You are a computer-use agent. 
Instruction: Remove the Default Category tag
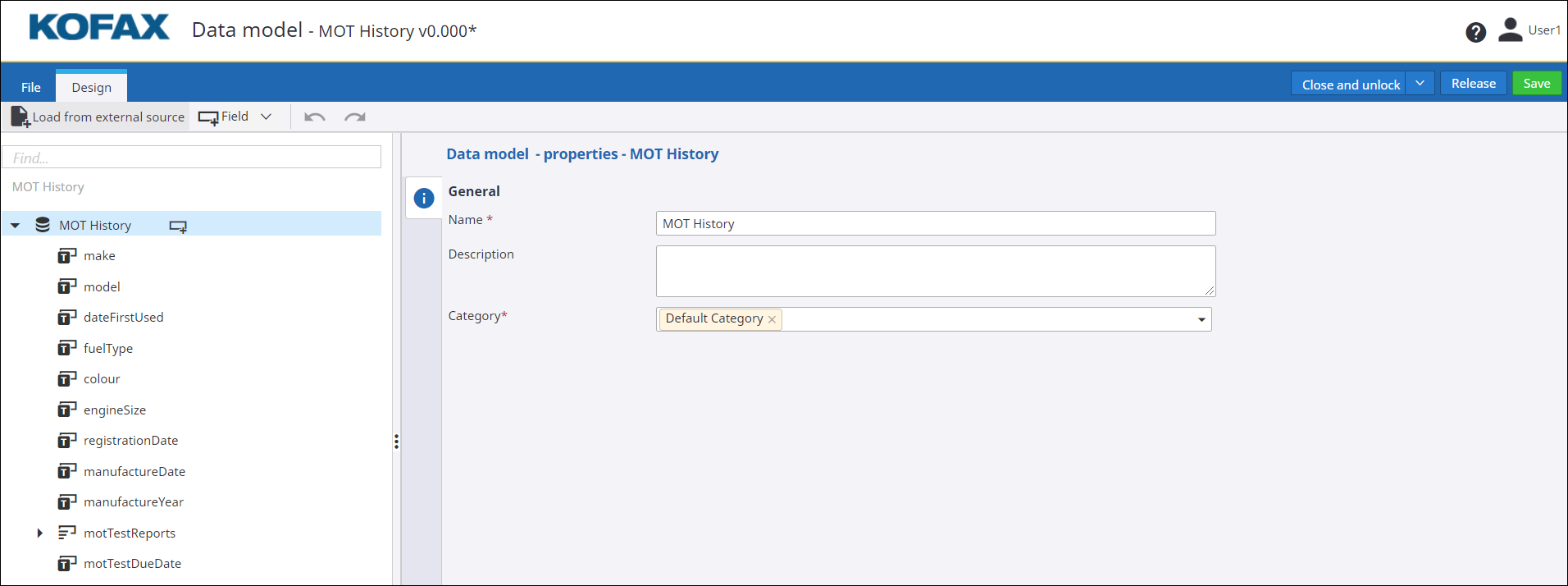tap(772, 319)
